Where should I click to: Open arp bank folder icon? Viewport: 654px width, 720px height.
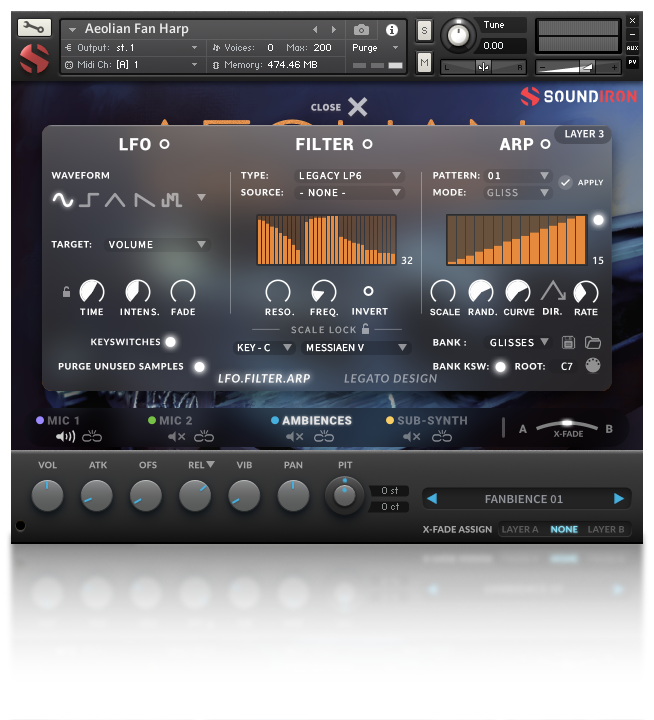point(593,342)
